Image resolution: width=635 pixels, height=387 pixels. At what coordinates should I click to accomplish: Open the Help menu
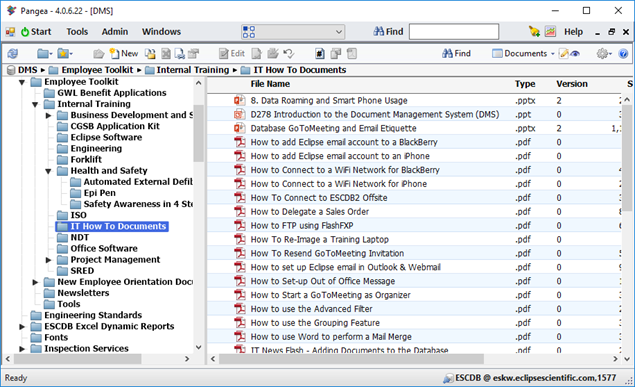point(573,32)
